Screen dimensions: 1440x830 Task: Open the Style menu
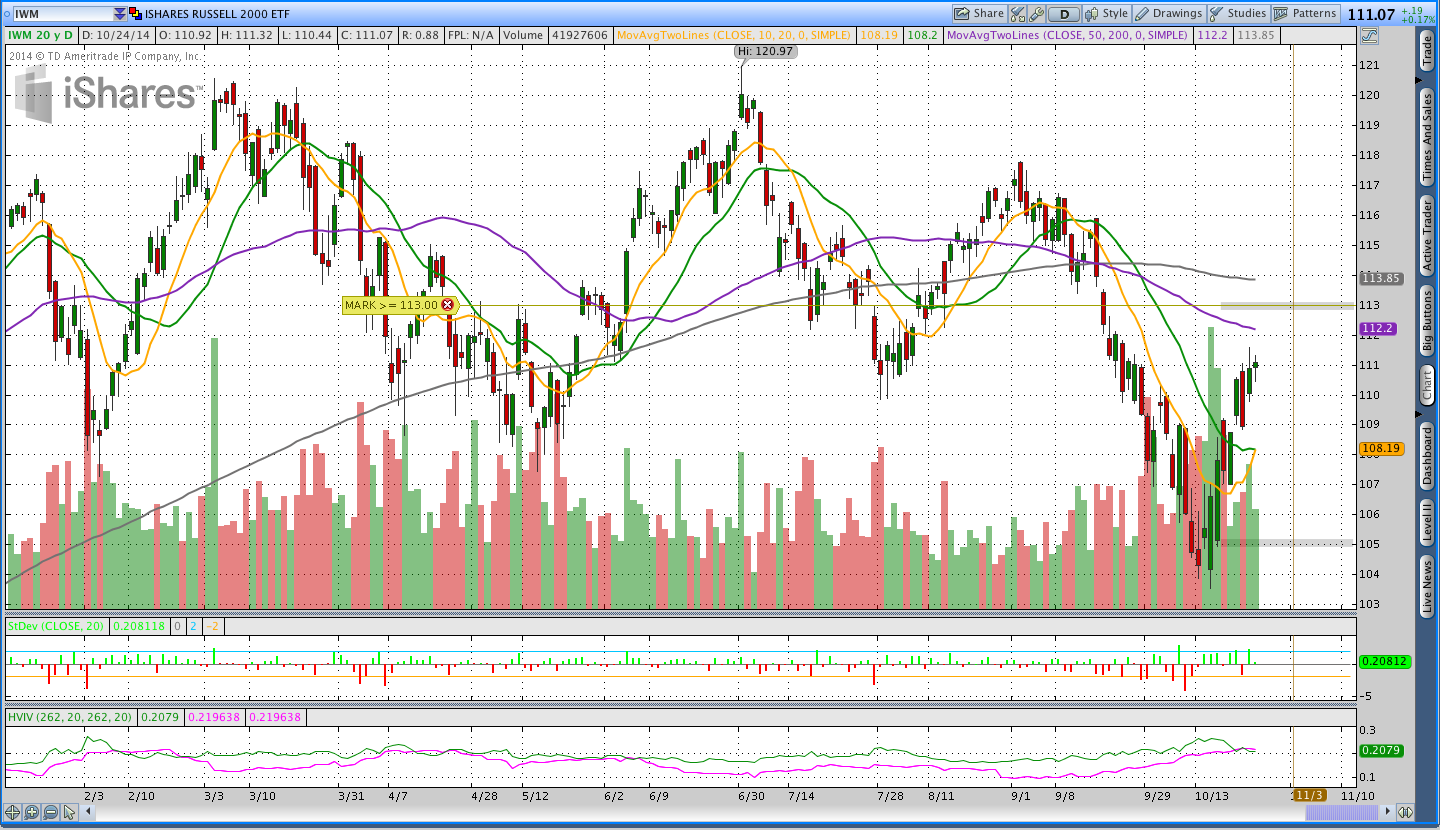click(x=1107, y=14)
